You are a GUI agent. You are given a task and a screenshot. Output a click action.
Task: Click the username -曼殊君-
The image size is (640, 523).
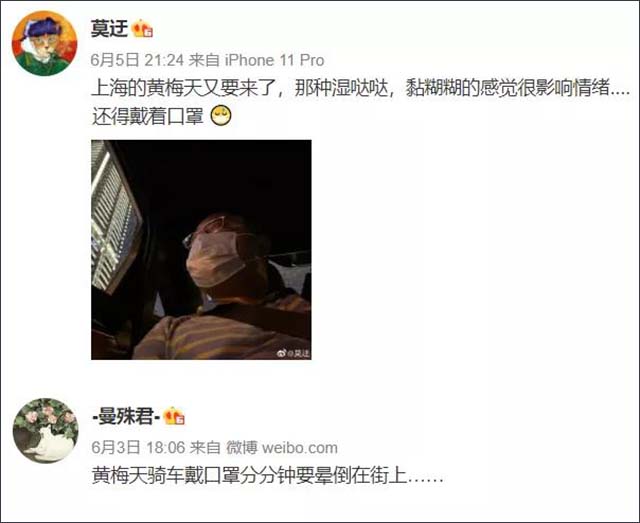click(x=126, y=417)
